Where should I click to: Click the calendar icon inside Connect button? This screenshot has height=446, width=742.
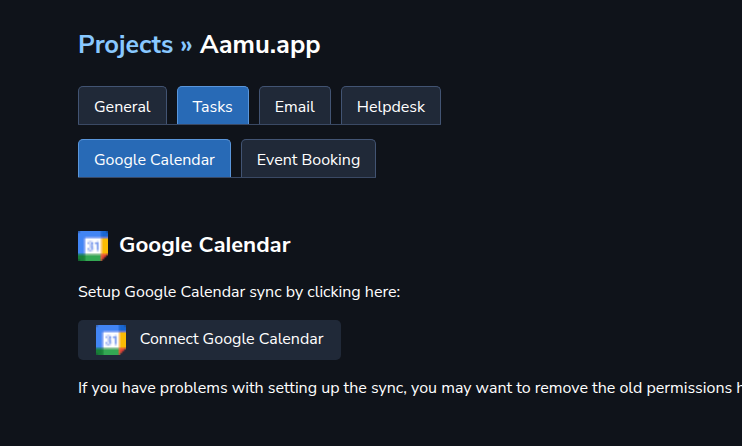(x=111, y=340)
